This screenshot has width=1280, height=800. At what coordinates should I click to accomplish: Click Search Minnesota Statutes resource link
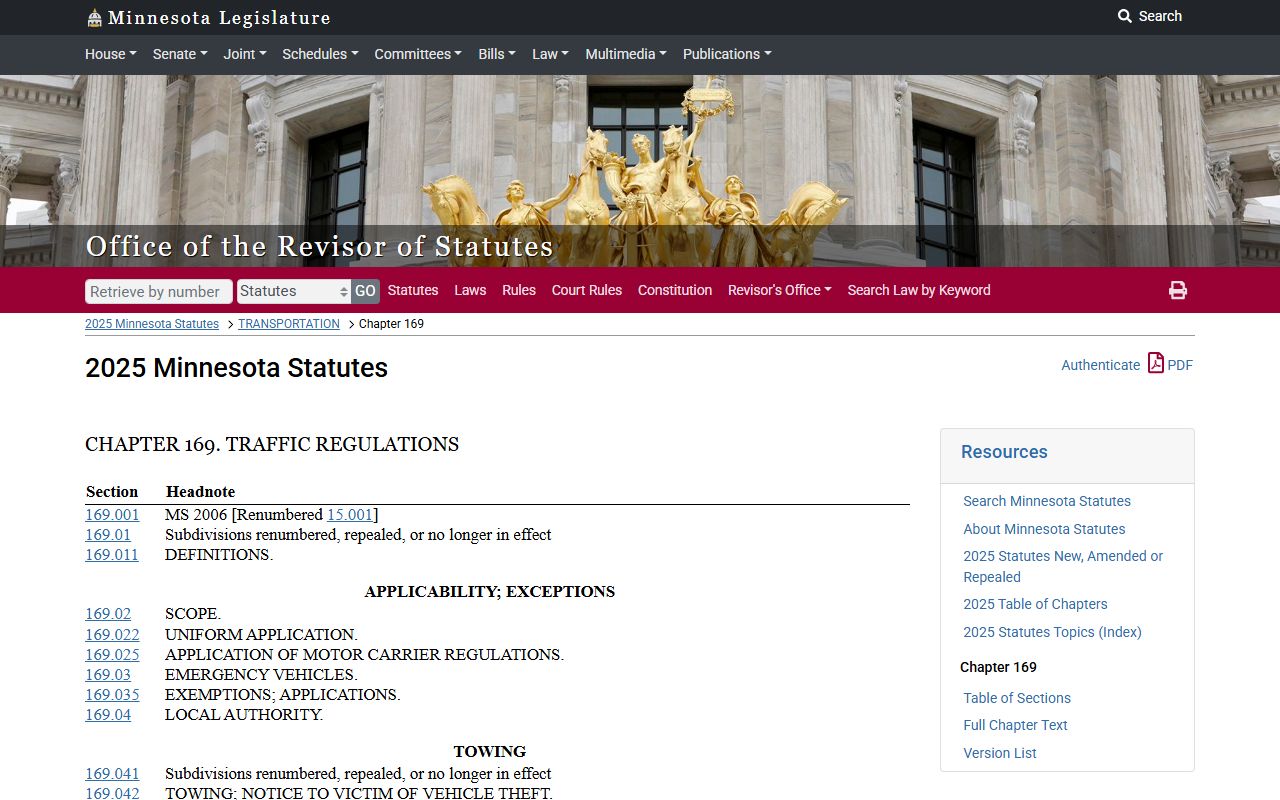pos(1047,501)
